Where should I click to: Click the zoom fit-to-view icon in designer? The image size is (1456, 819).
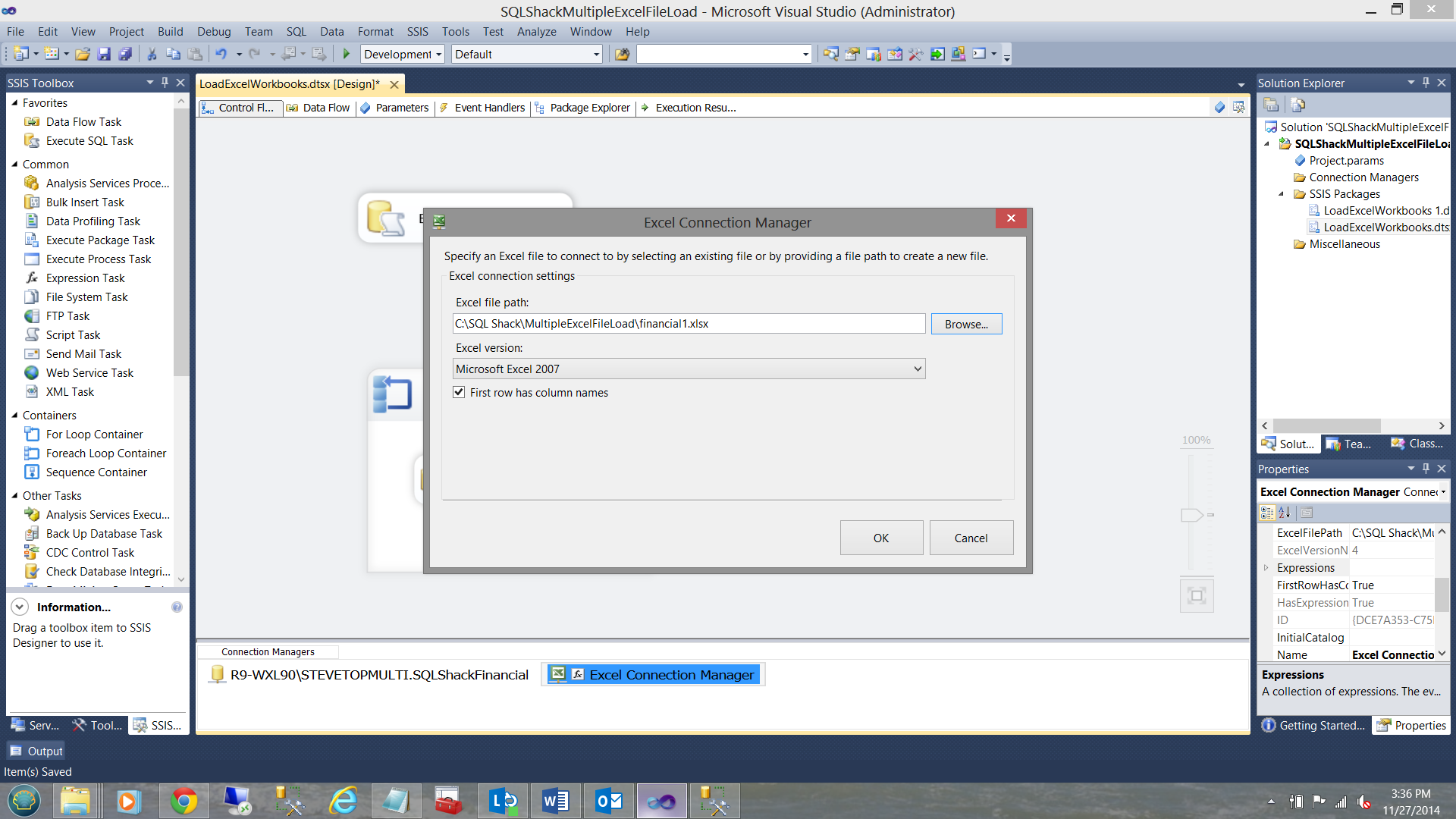[1197, 595]
